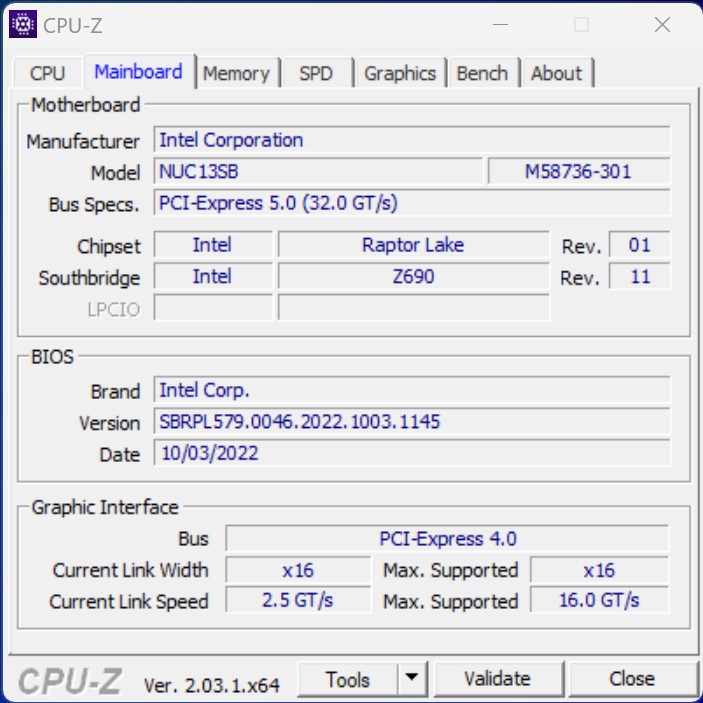The width and height of the screenshot is (703, 703).
Task: Click the BIOS Date 10/03/2022 field
Action: pos(412,453)
